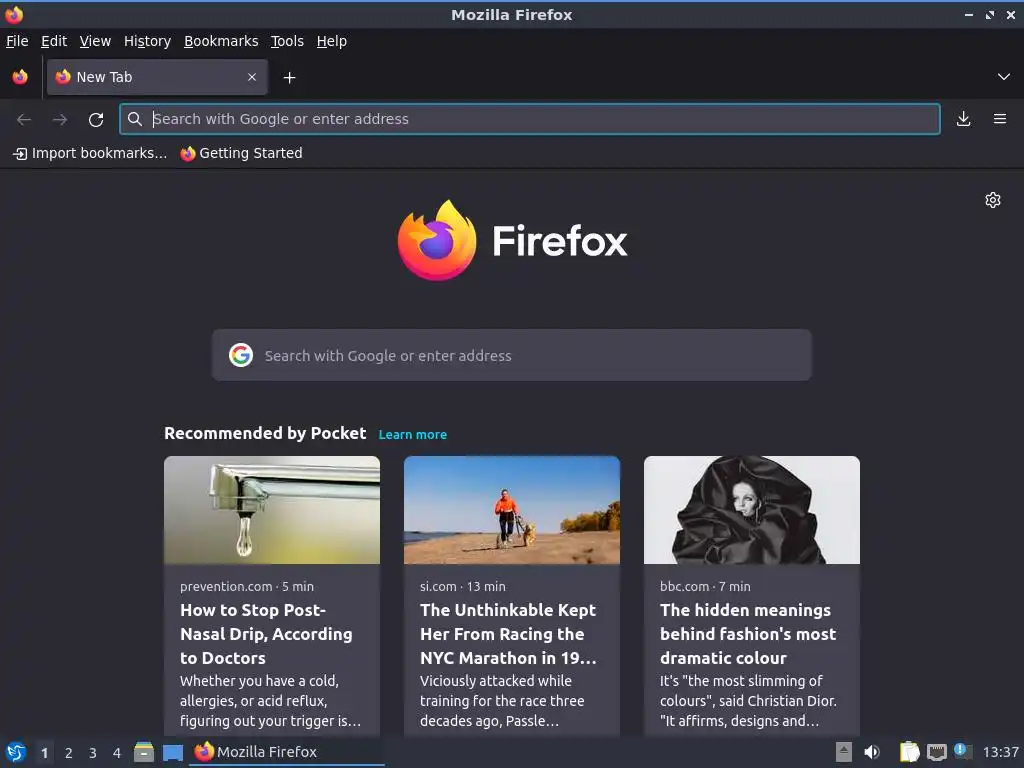Open the View menu
This screenshot has width=1024, height=768.
(x=95, y=41)
